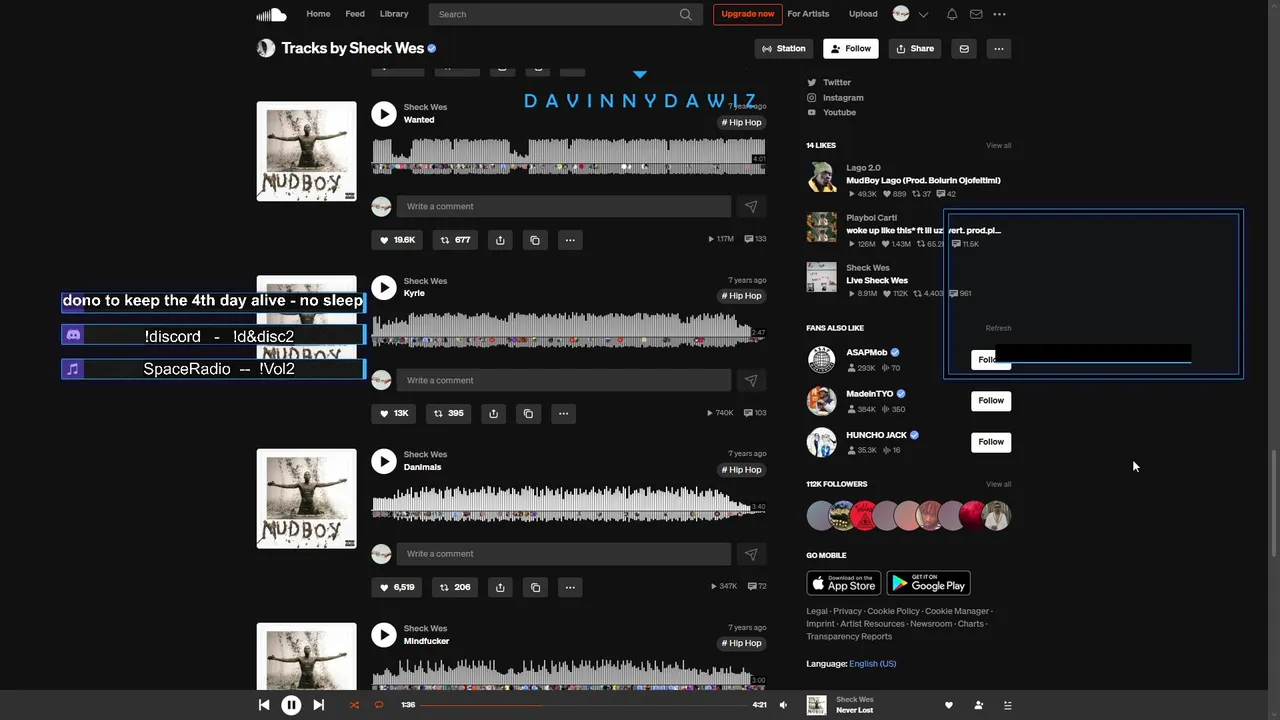Skip to previous track in player

pyautogui.click(x=264, y=705)
